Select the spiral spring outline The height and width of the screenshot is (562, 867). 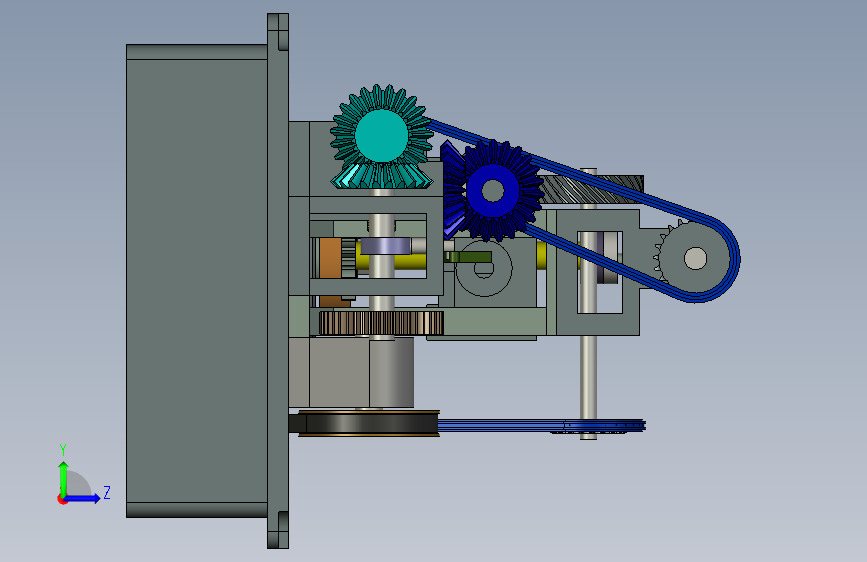coord(484,268)
